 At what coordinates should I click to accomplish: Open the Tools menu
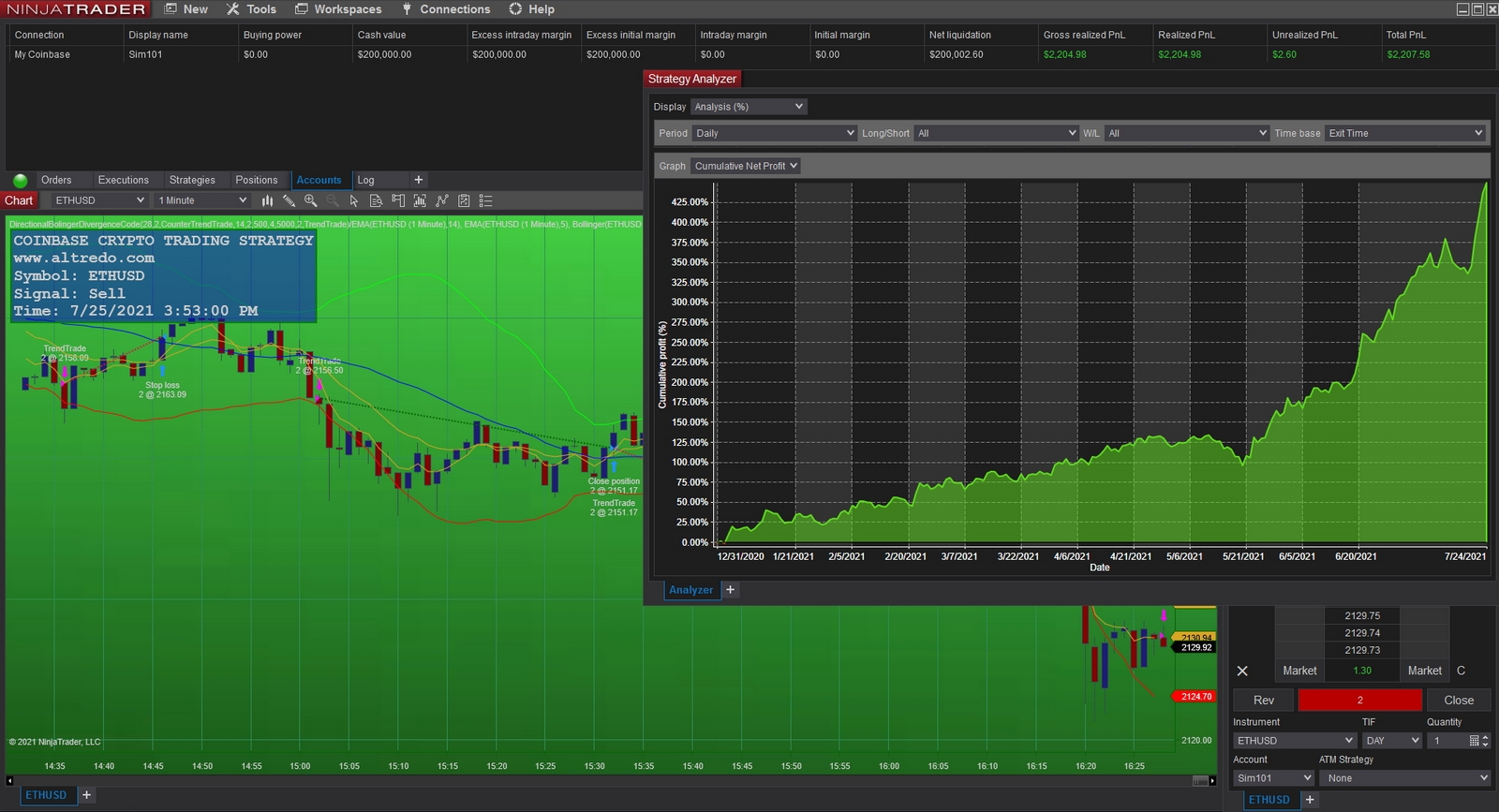(x=252, y=9)
